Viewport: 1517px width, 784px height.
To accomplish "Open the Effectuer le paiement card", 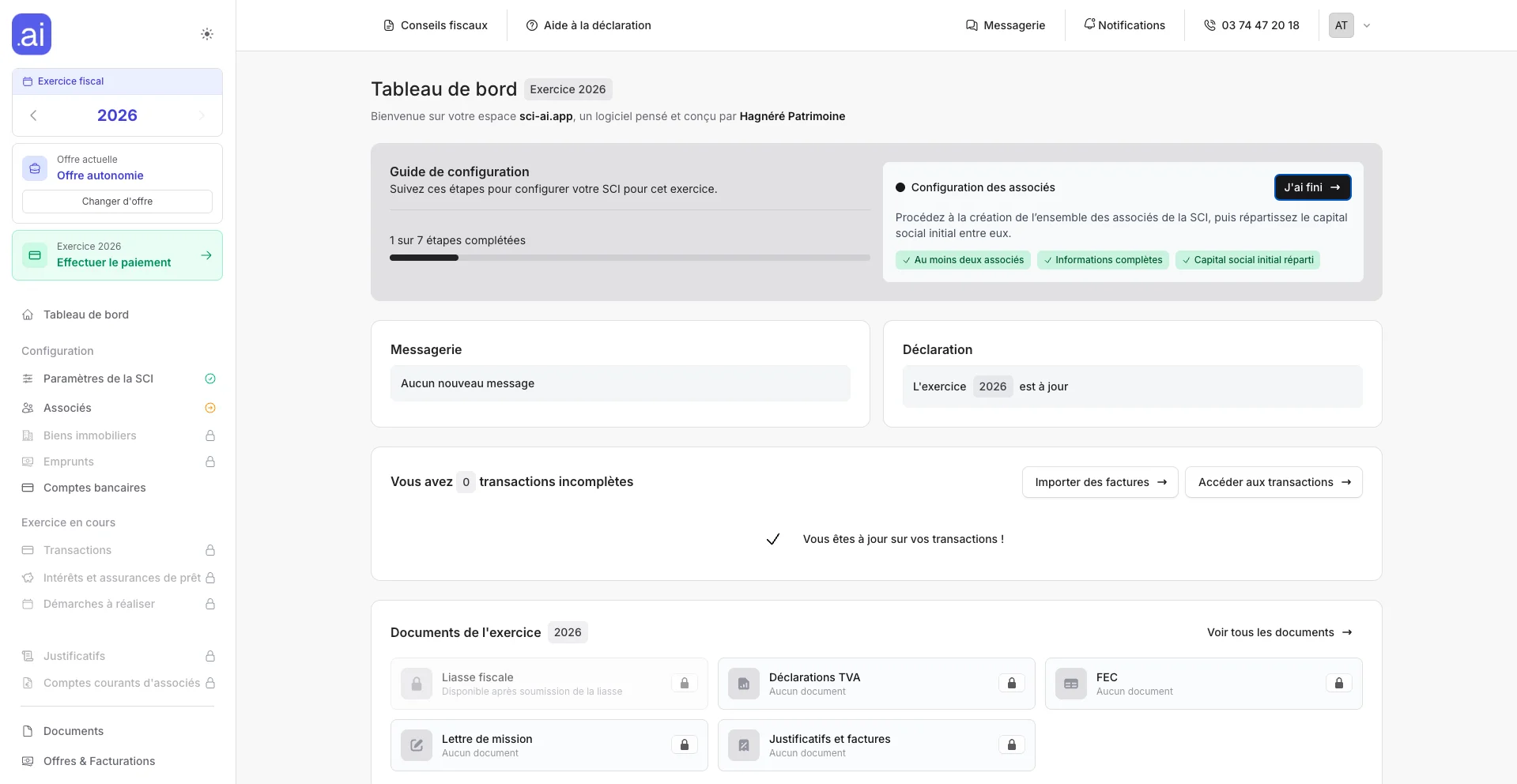I will click(x=116, y=255).
